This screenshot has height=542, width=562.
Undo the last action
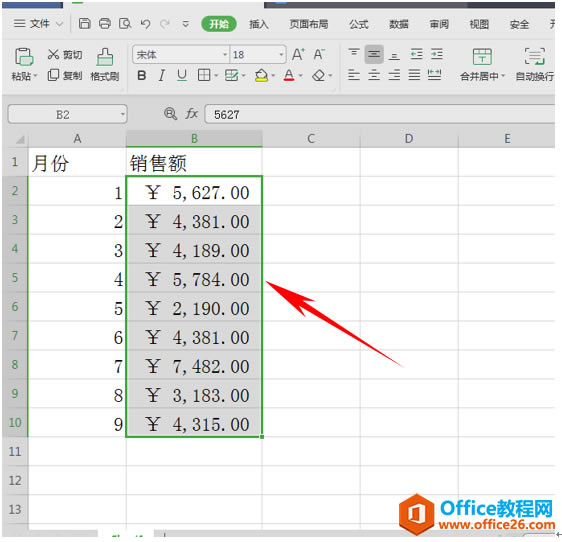point(145,24)
